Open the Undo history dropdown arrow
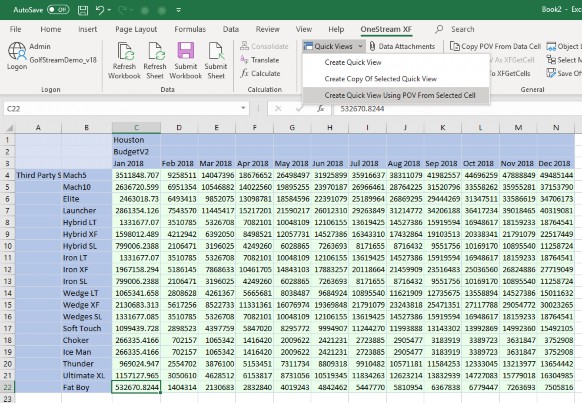582x403 pixels. (109, 10)
